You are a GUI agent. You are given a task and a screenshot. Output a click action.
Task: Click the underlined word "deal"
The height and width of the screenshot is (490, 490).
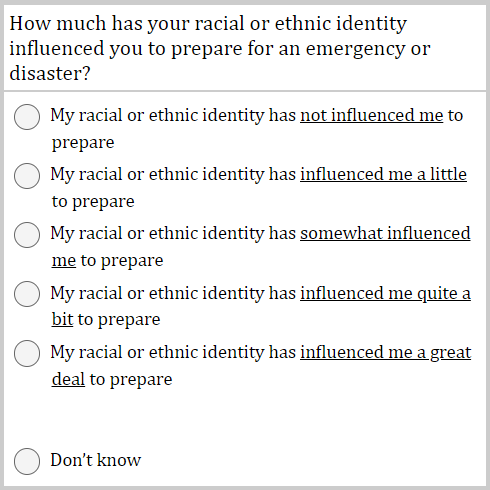pyautogui.click(x=68, y=379)
